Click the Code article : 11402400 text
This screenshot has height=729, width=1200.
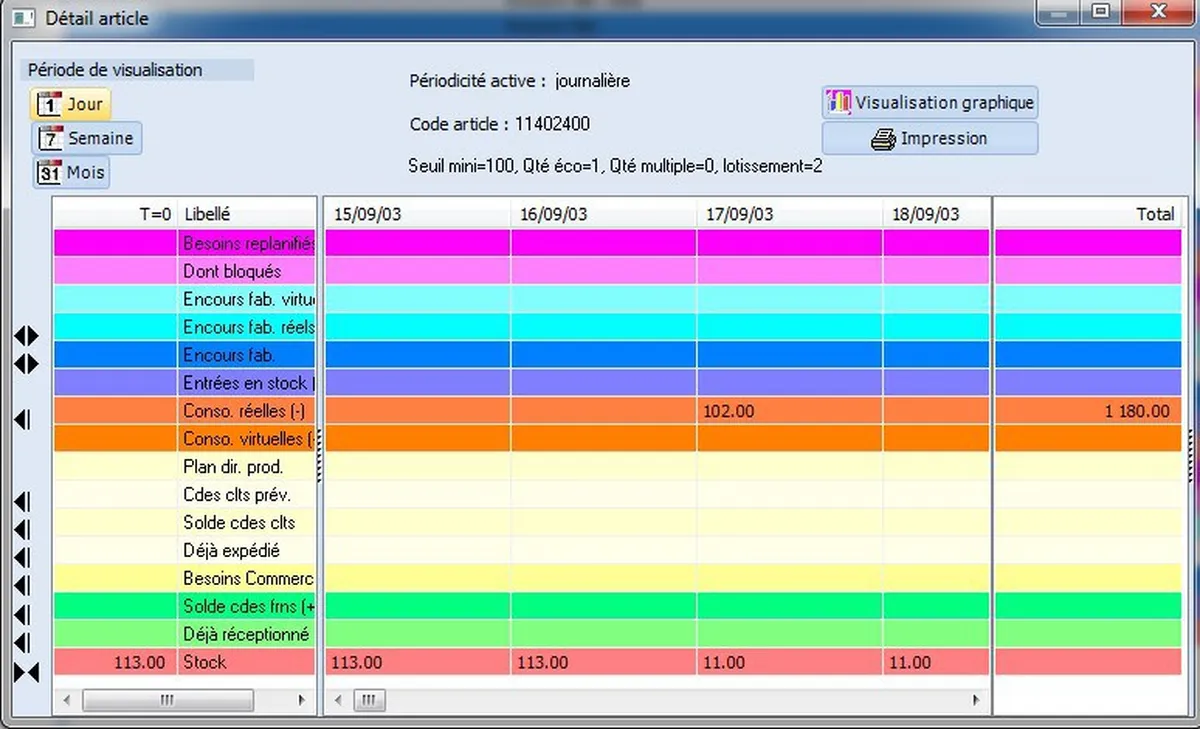pyautogui.click(x=500, y=125)
